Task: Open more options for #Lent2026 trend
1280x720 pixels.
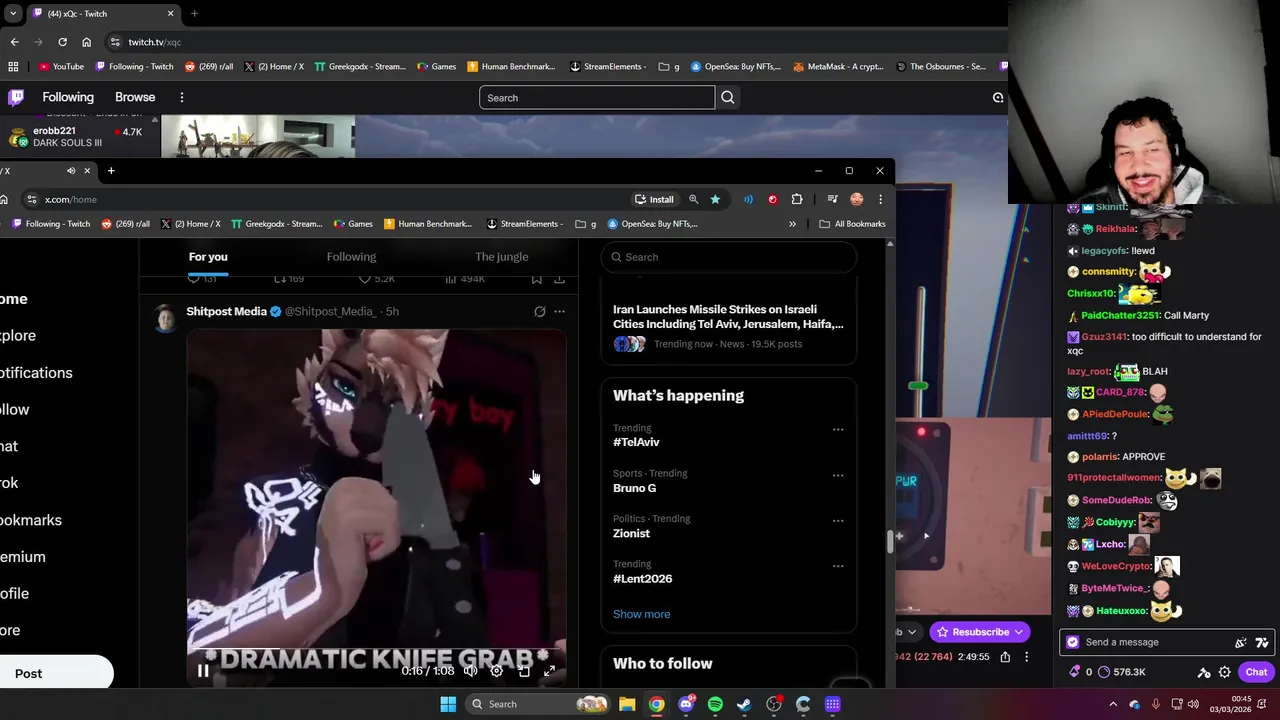Action: 838,566
